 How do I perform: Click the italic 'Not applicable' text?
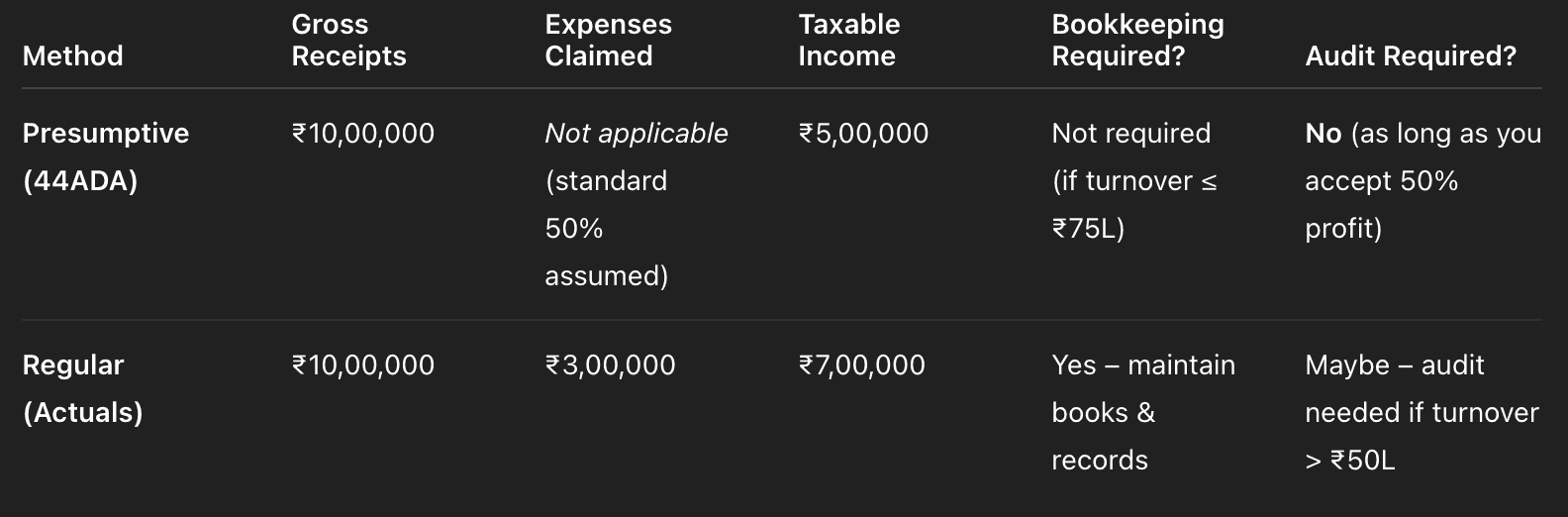coord(636,133)
